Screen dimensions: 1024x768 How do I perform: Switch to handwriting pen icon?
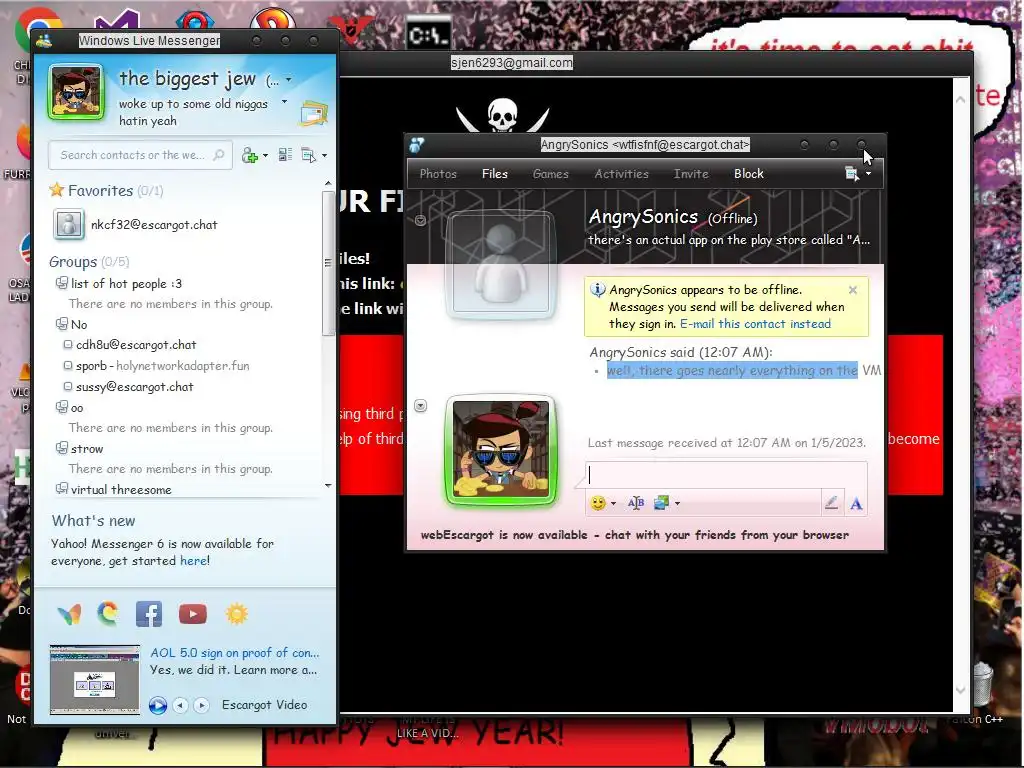[831, 503]
